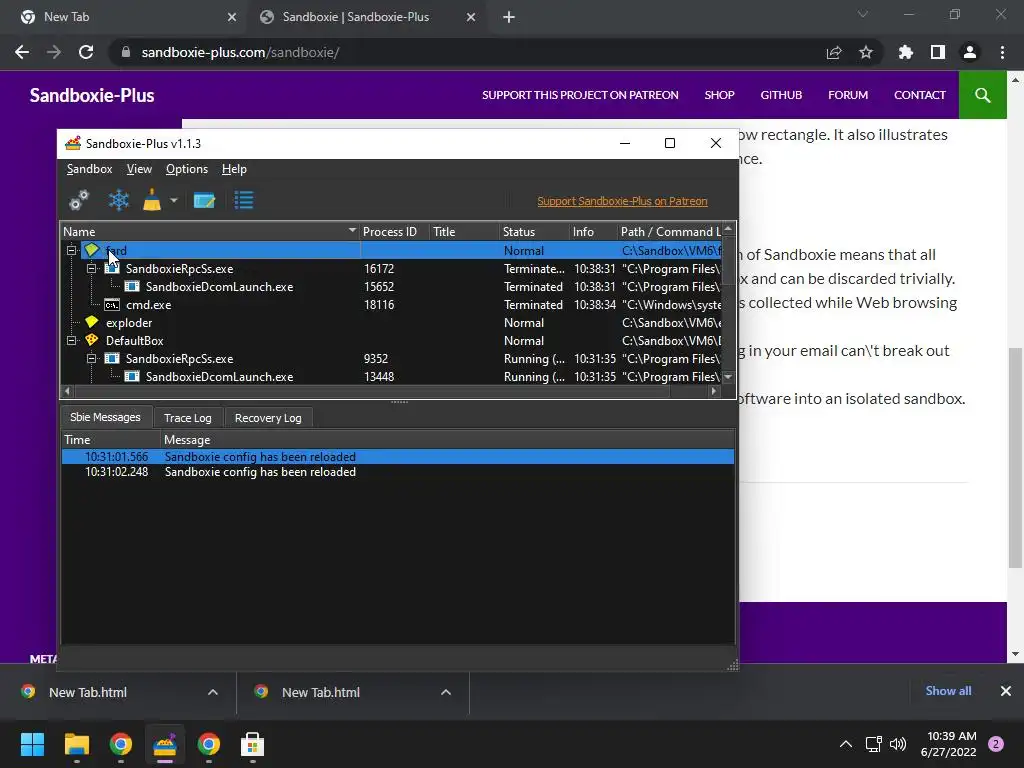Image resolution: width=1024 pixels, height=768 pixels.
Task: Select the Sbie Messages tab
Action: tap(105, 417)
